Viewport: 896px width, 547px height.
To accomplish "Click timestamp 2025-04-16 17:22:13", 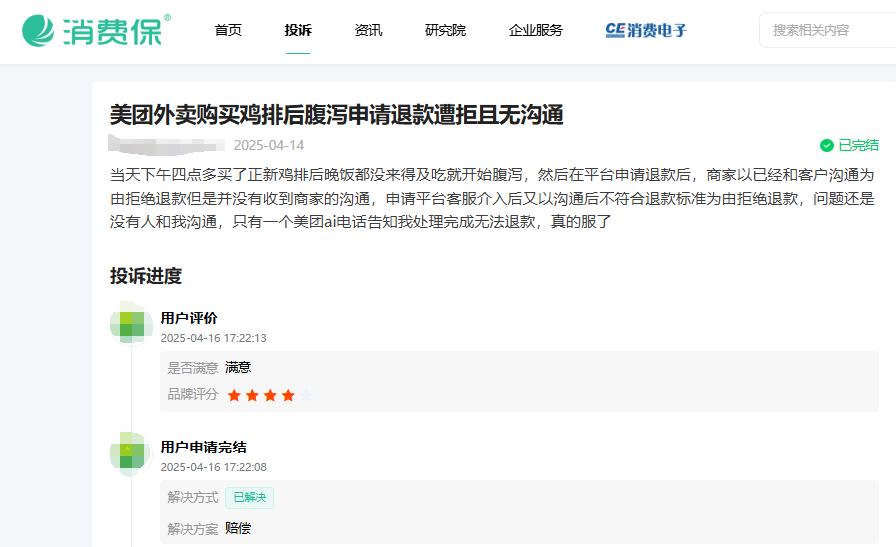I will coord(214,338).
